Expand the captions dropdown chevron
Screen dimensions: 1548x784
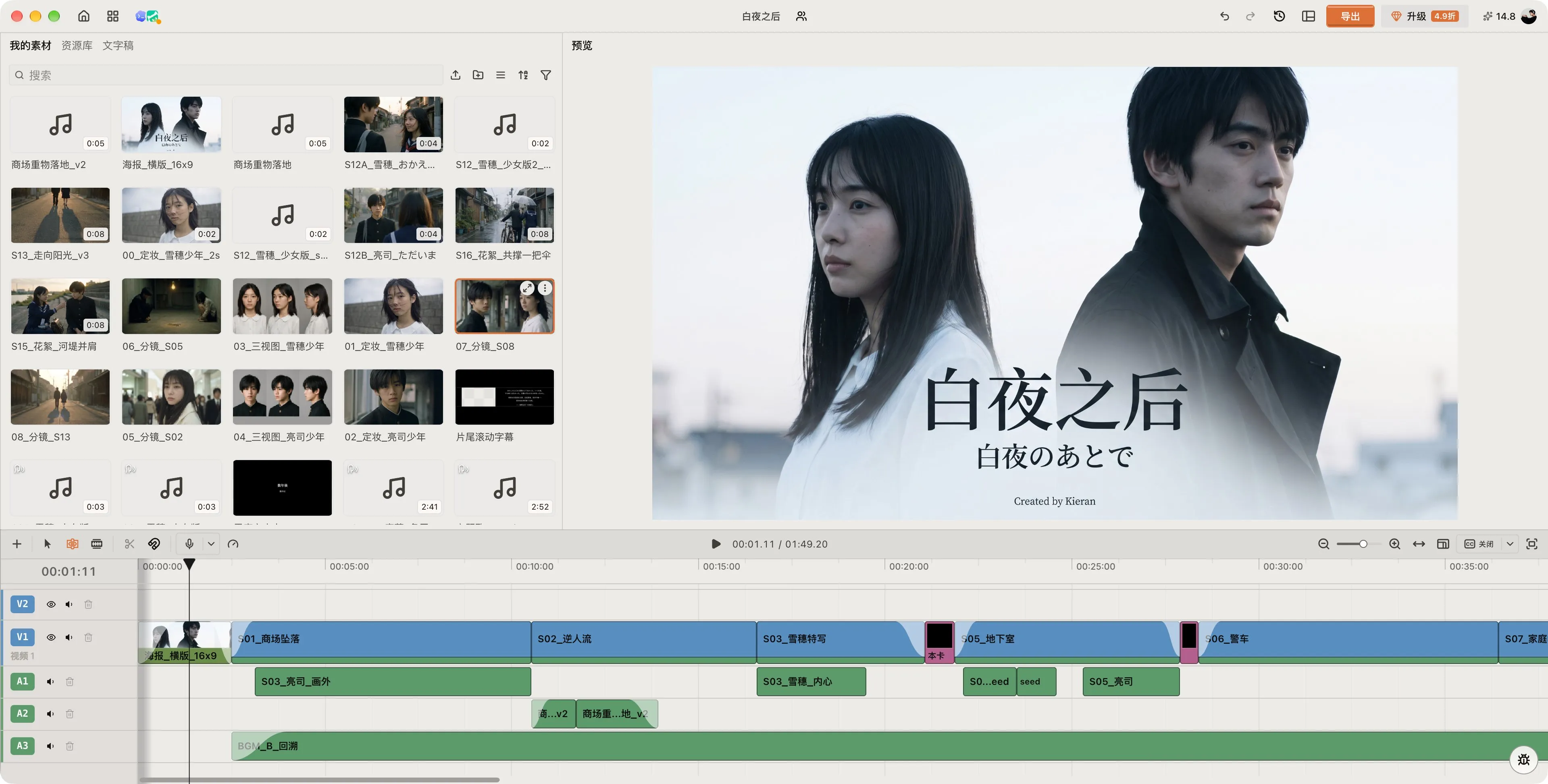[x=1510, y=544]
